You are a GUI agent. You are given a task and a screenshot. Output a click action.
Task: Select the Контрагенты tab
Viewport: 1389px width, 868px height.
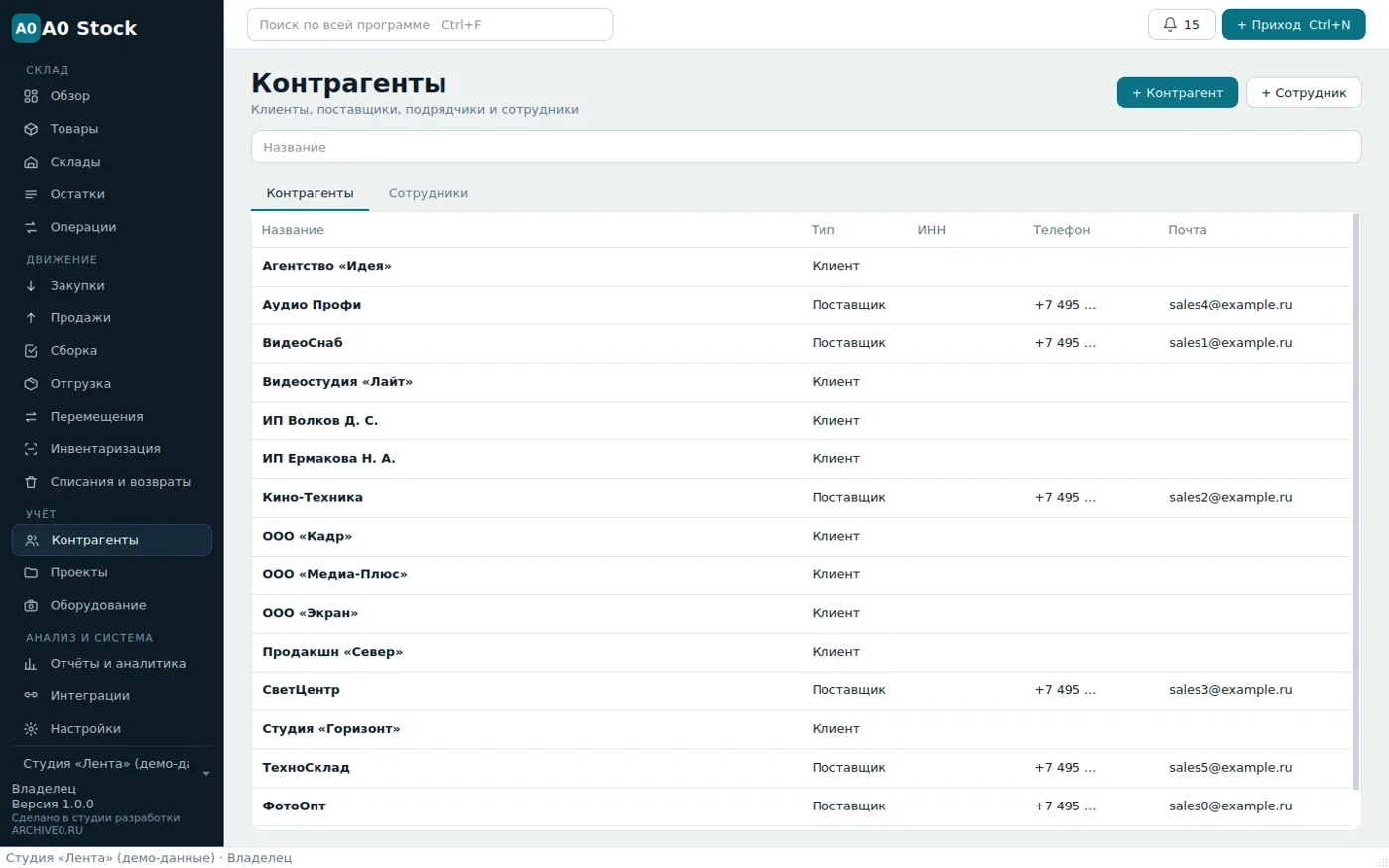pos(310,193)
